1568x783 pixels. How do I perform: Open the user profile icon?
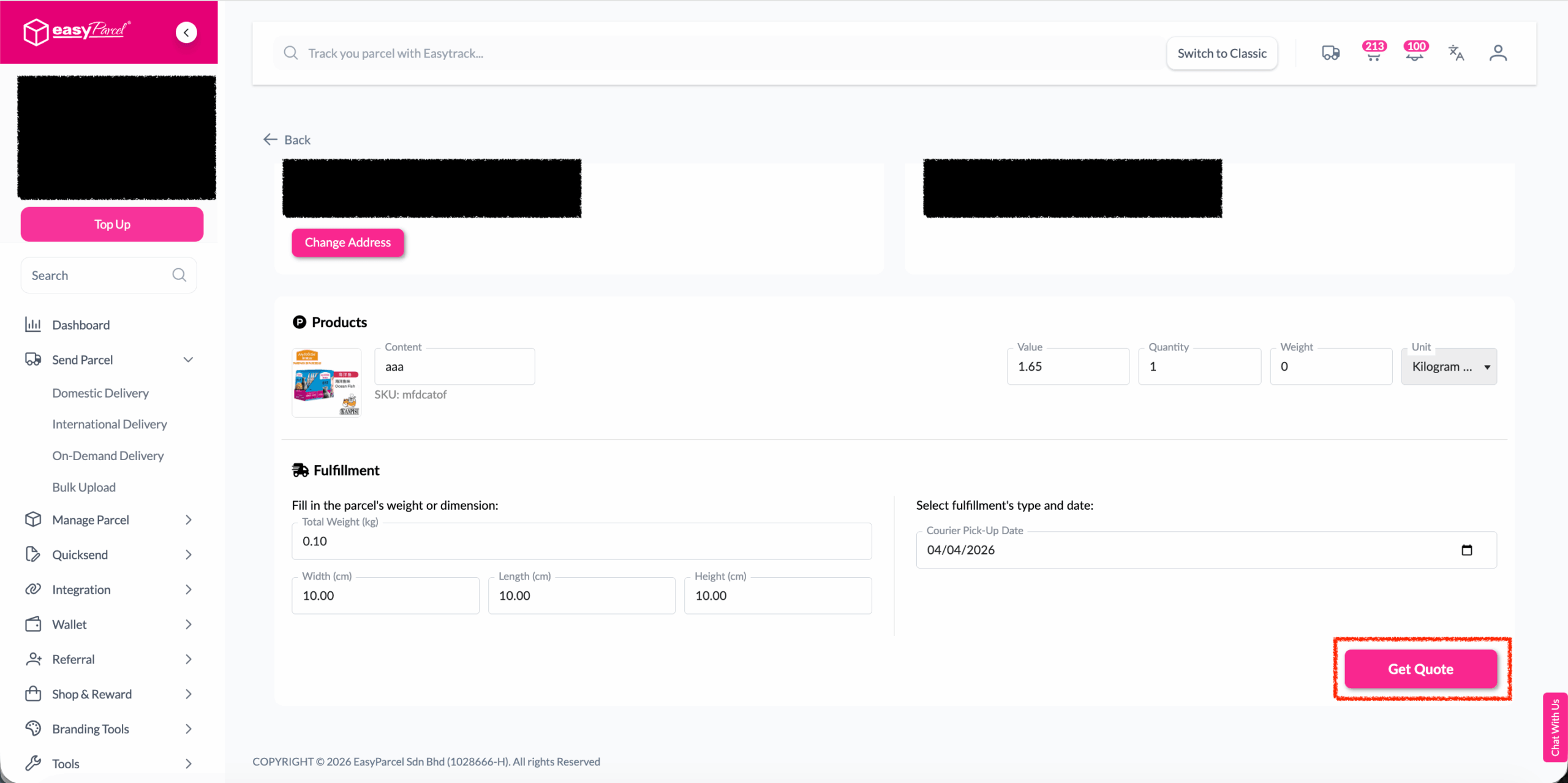coord(1498,53)
